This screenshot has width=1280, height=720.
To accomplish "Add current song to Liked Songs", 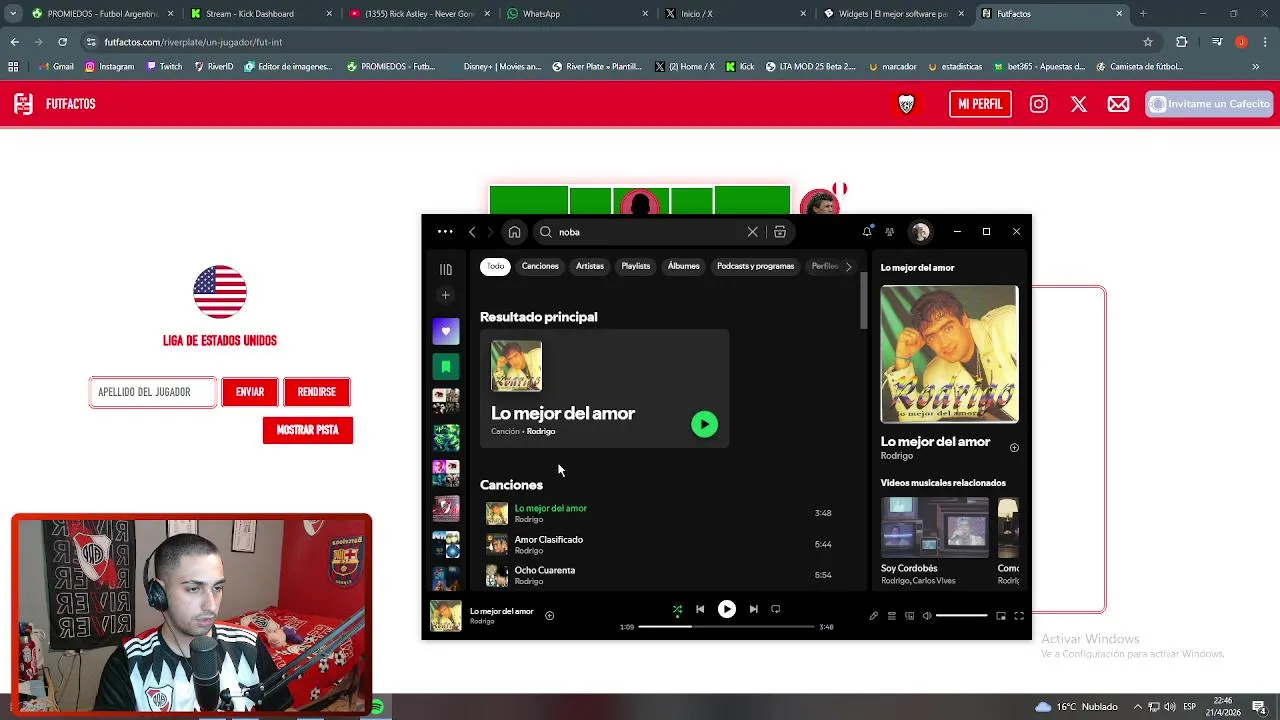I will point(550,616).
